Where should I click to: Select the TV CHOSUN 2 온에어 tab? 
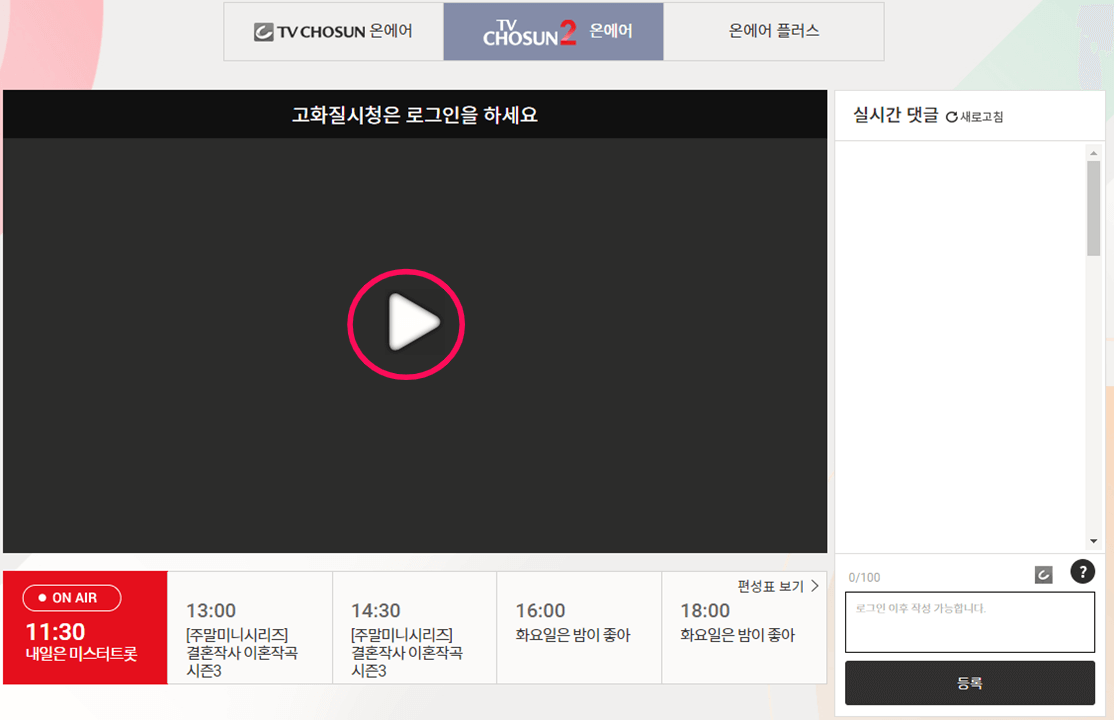coord(554,30)
